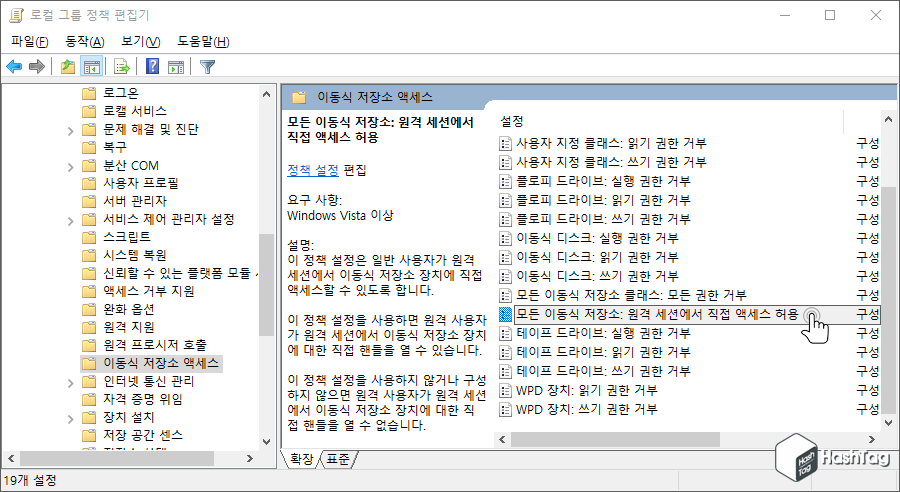Click policy icon for 이동식 디스크: 읽기 권한 거부
This screenshot has height=492, width=900.
point(505,257)
